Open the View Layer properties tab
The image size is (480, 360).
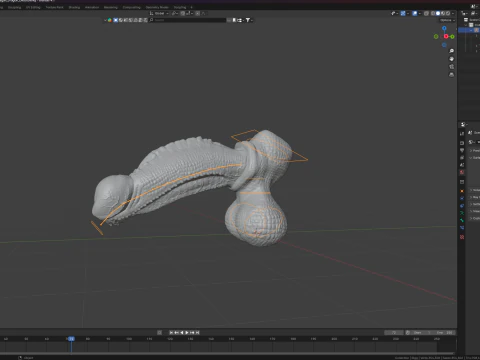(462, 158)
